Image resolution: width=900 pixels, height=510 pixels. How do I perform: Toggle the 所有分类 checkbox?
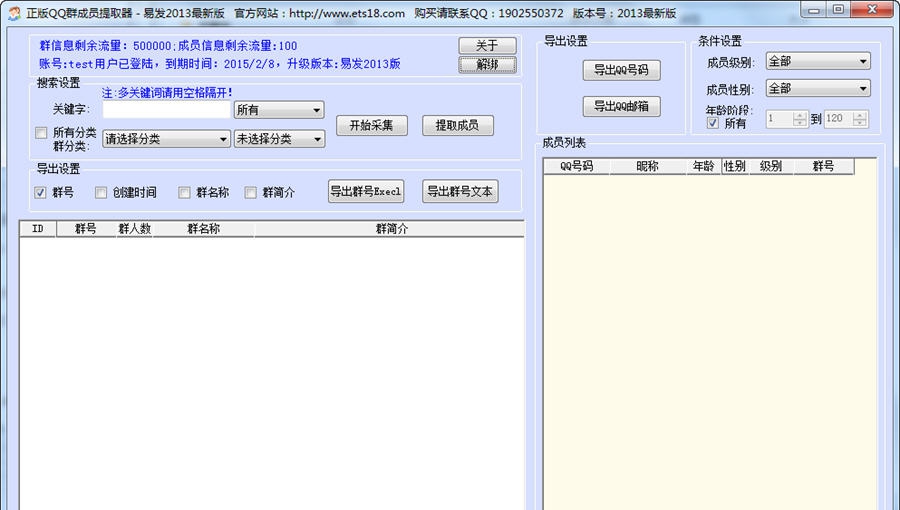(x=41, y=133)
